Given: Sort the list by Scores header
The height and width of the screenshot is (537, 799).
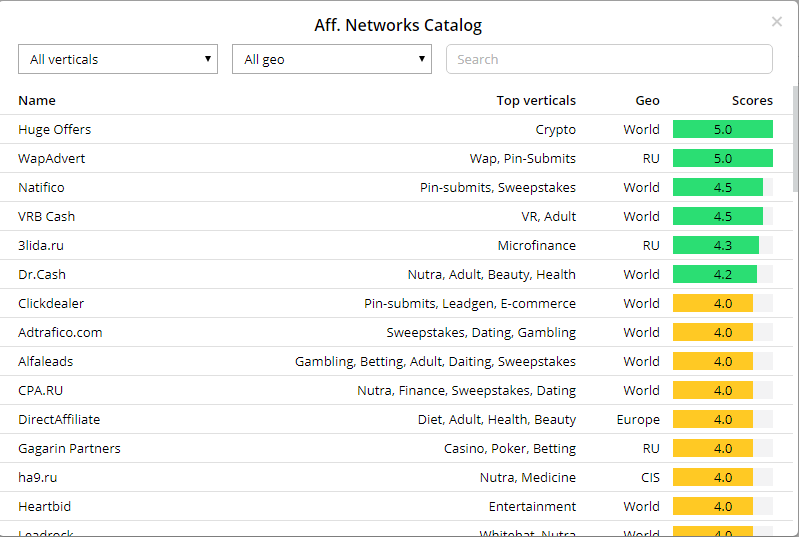Looking at the screenshot, I should (752, 100).
